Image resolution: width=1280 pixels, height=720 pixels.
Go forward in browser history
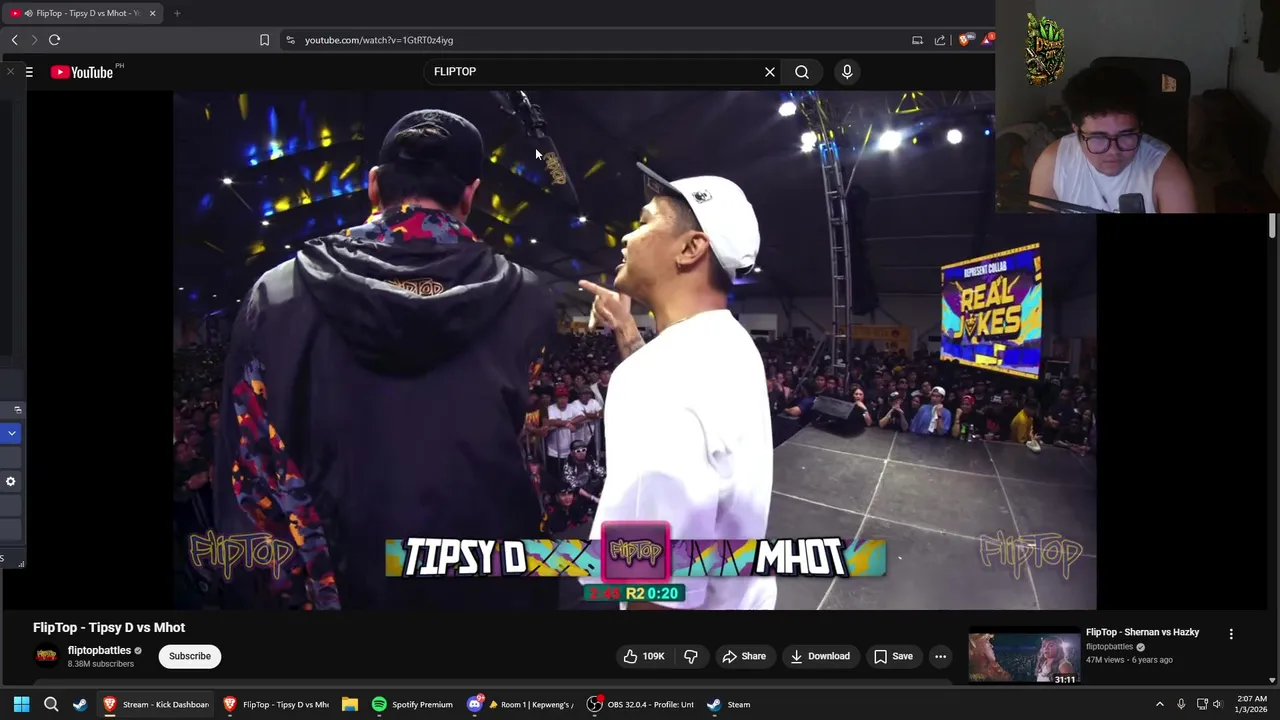[x=34, y=40]
